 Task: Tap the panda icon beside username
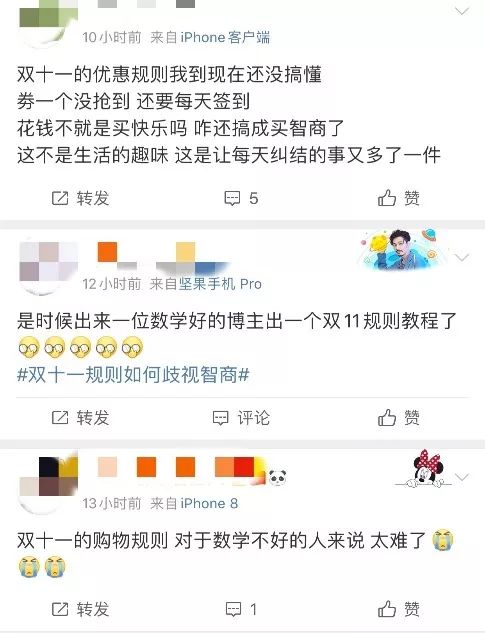(x=277, y=478)
